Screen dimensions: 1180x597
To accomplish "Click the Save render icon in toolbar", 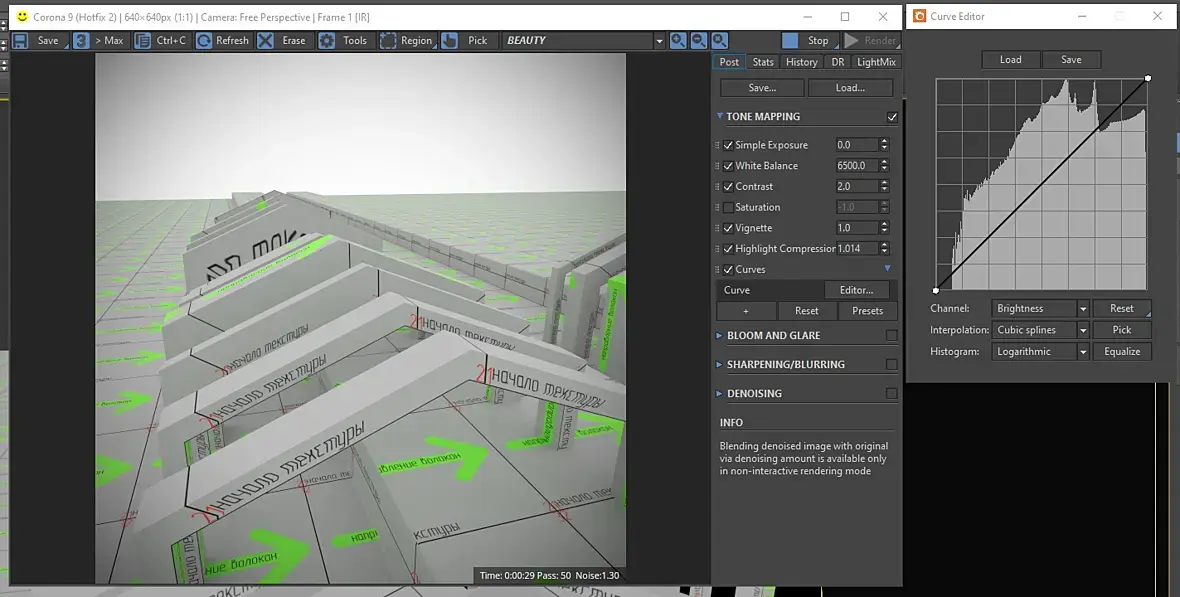I will 20,41.
